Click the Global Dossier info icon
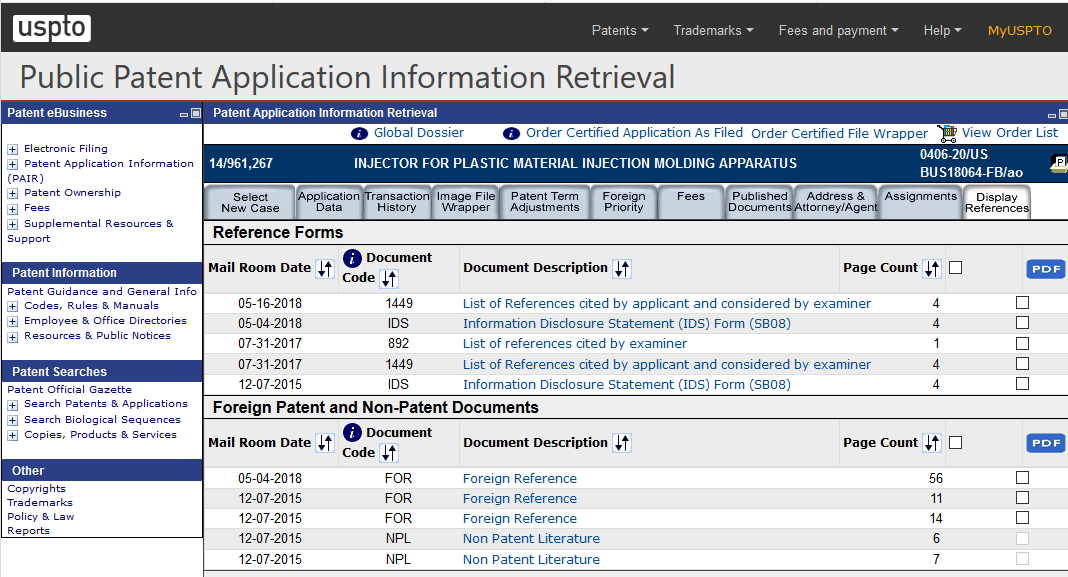 point(359,132)
